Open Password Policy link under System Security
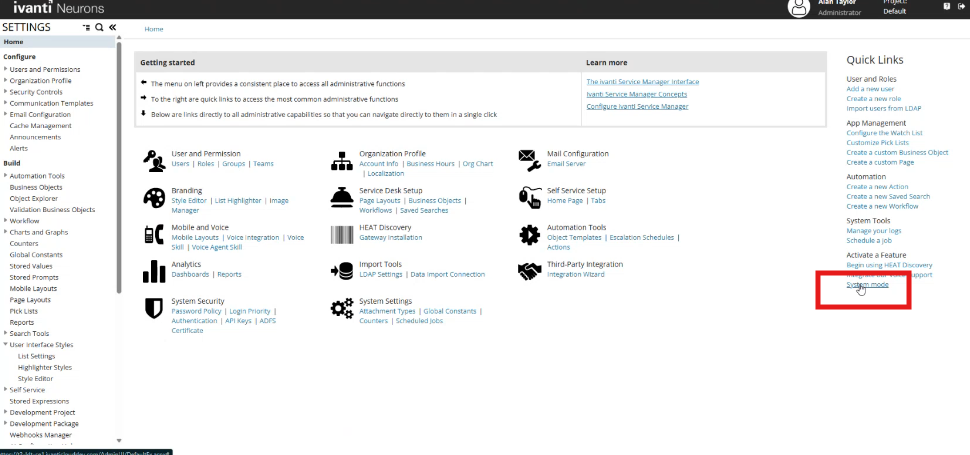The width and height of the screenshot is (970, 455). tap(196, 311)
